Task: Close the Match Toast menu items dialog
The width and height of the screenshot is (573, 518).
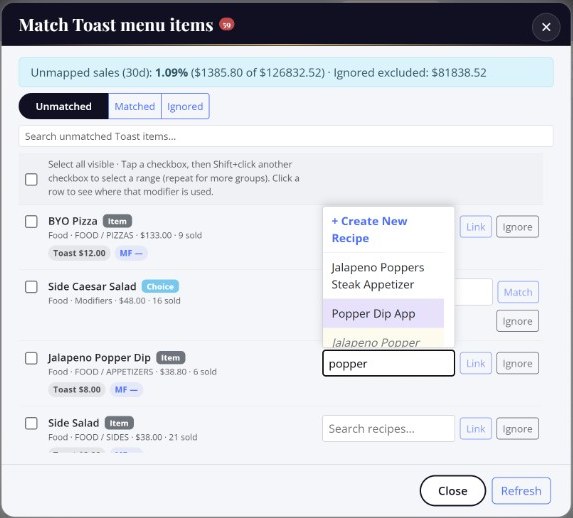Action: [x=546, y=27]
